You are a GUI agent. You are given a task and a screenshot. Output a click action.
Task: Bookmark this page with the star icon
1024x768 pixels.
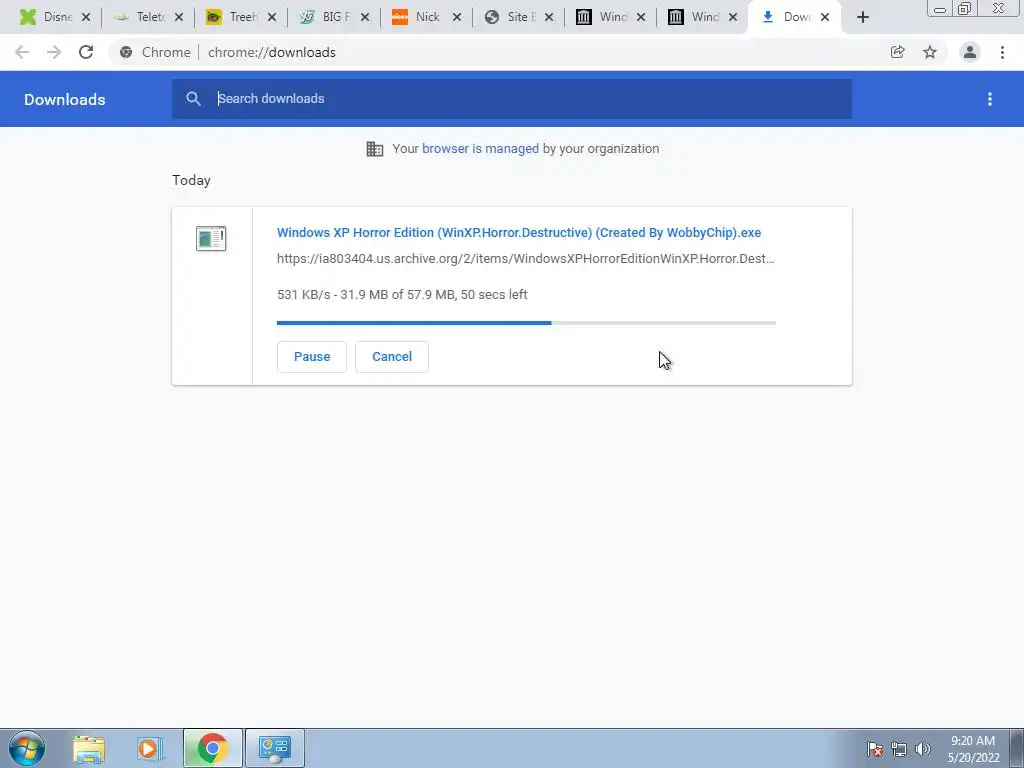point(930,52)
